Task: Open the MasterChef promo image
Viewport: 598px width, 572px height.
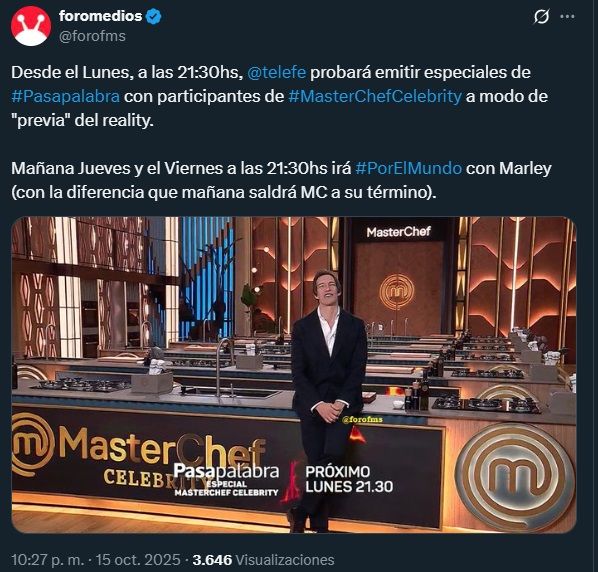Action: click(294, 375)
